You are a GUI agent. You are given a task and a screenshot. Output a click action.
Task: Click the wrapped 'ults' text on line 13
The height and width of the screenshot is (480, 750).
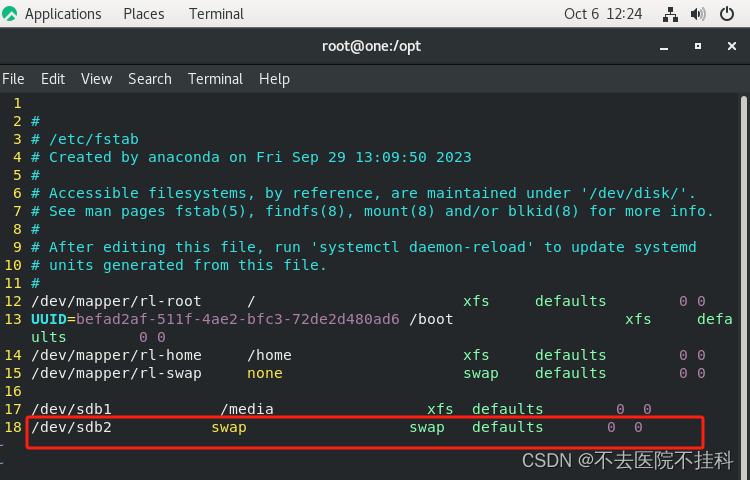[49, 338]
